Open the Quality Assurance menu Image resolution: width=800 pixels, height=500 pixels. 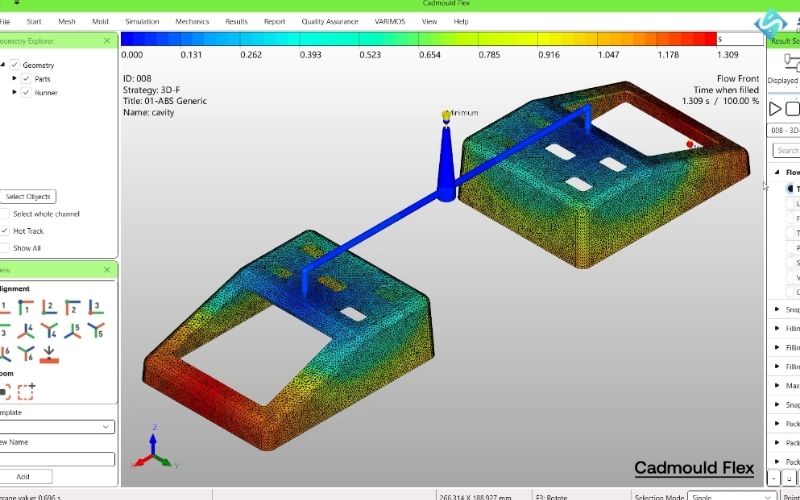click(x=330, y=21)
